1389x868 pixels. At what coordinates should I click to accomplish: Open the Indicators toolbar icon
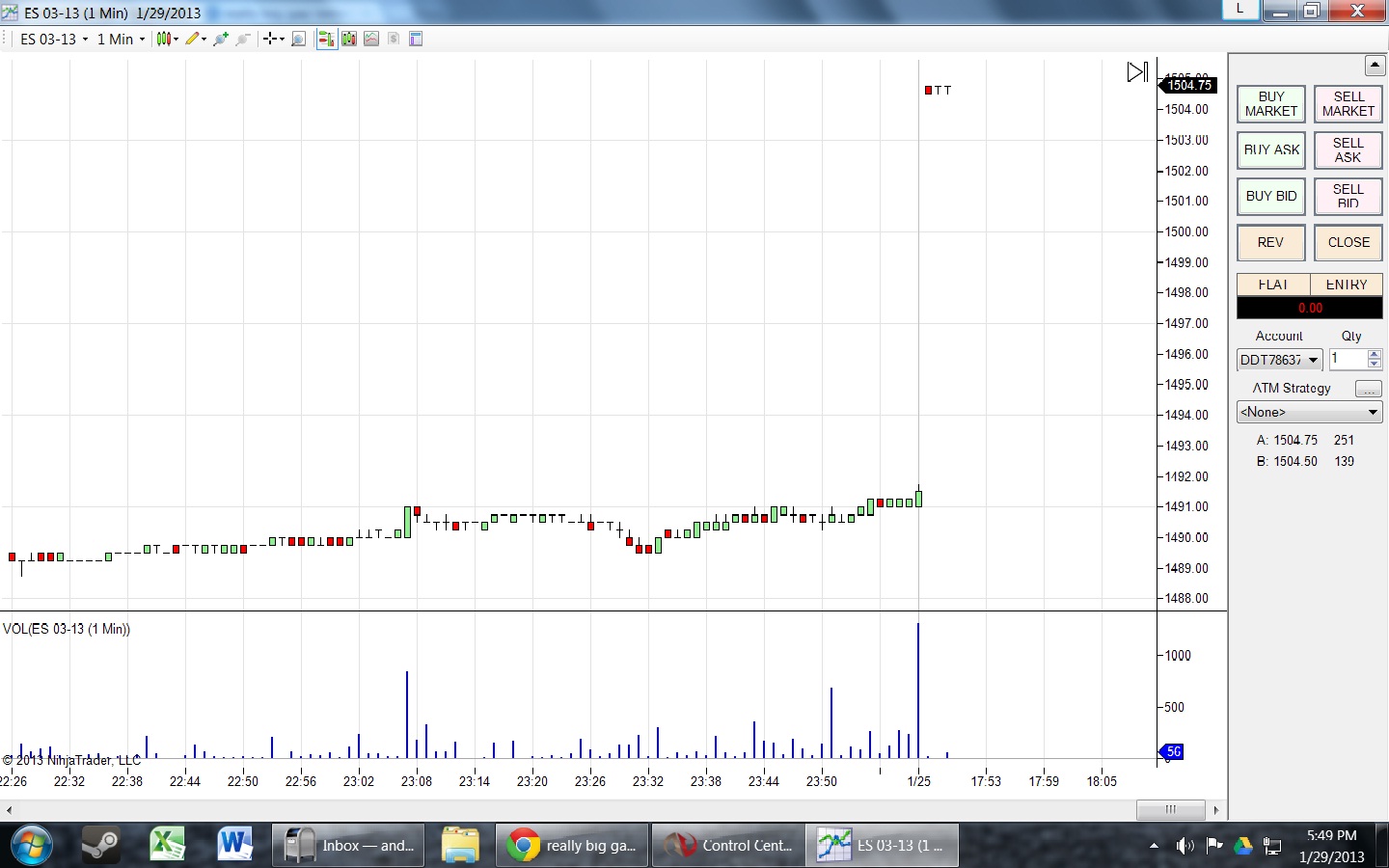point(371,39)
